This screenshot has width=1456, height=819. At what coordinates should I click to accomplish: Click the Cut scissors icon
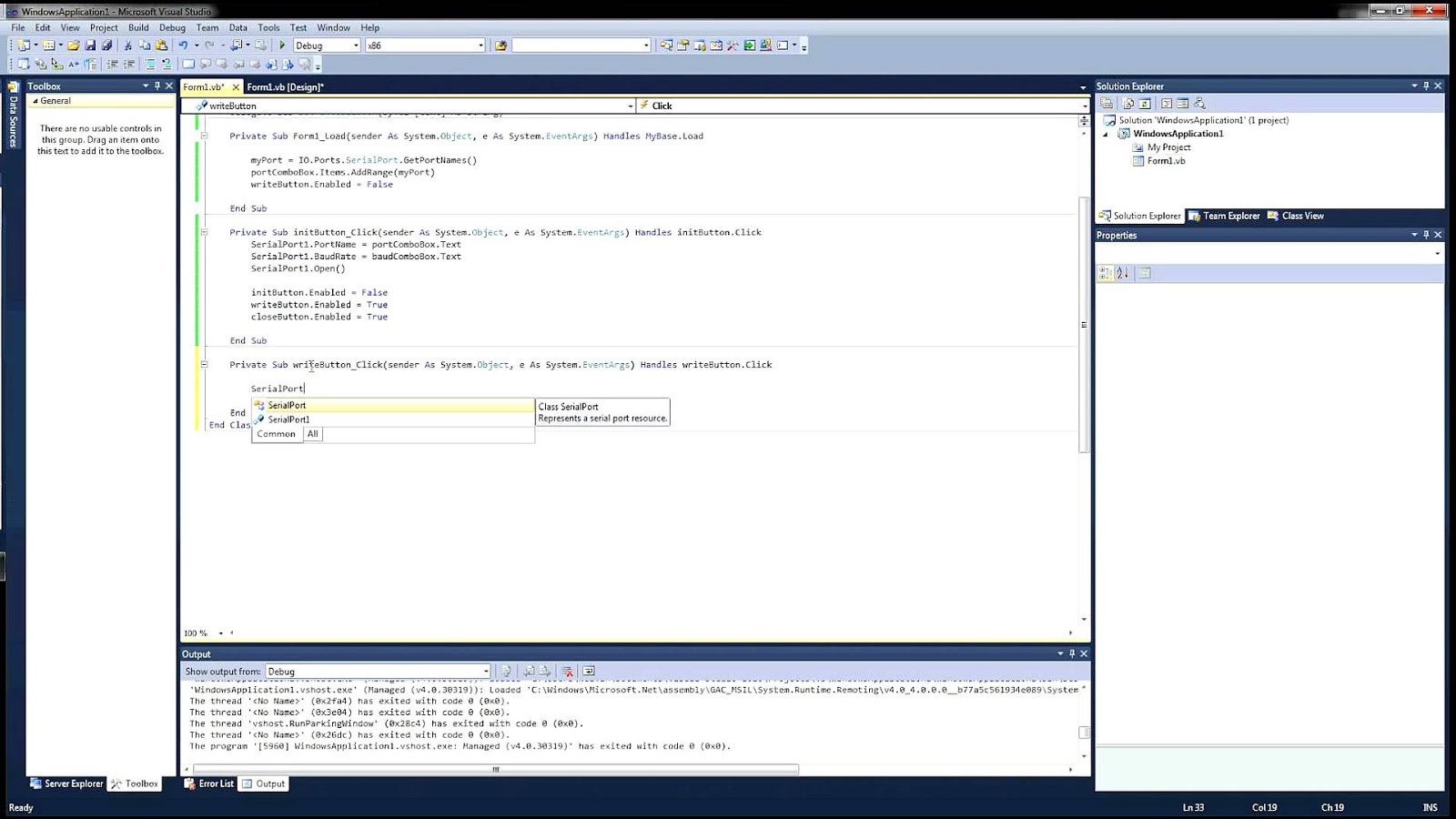[128, 45]
